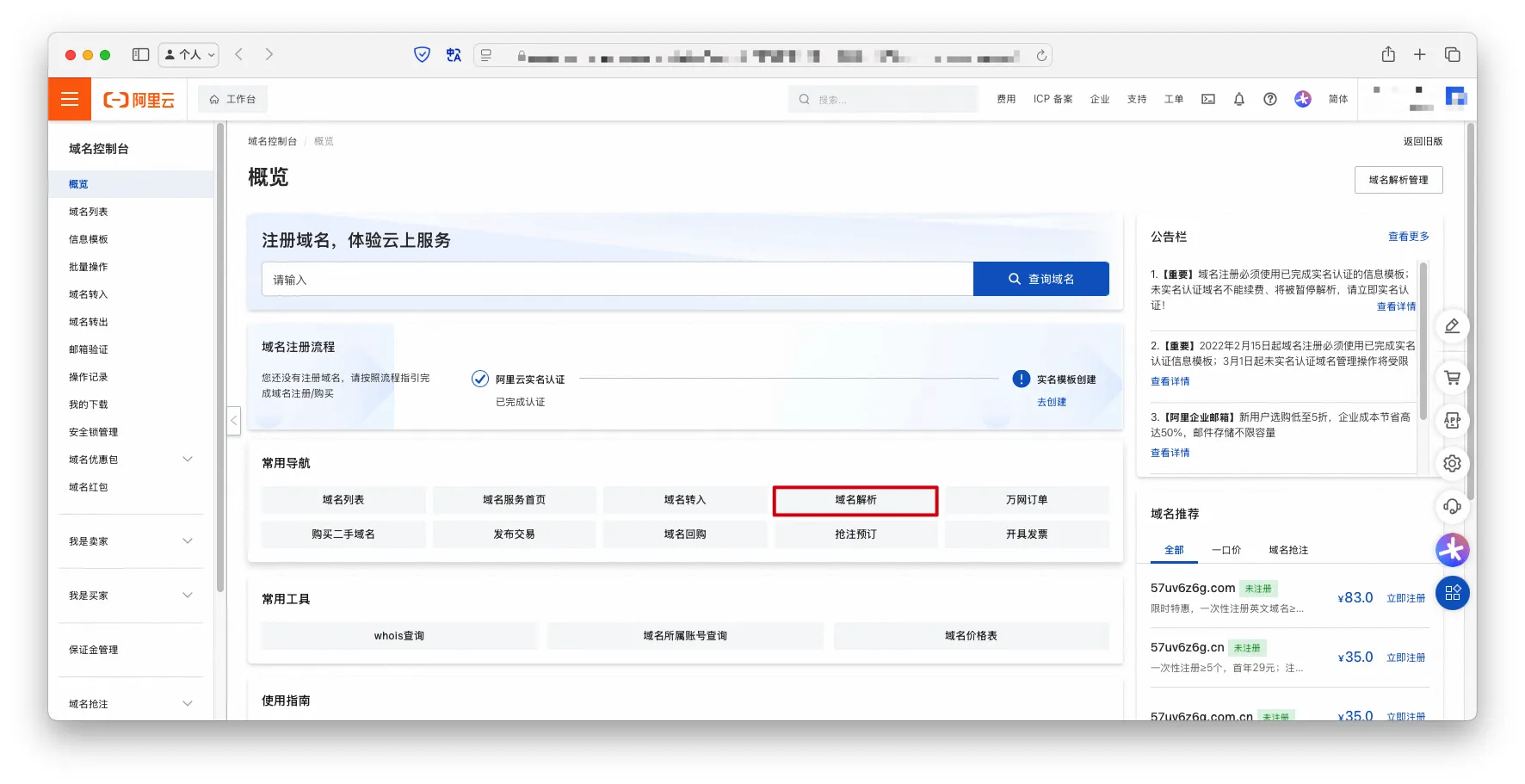Click the edit pencil floating icon
The height and width of the screenshot is (784, 1525).
click(x=1452, y=326)
